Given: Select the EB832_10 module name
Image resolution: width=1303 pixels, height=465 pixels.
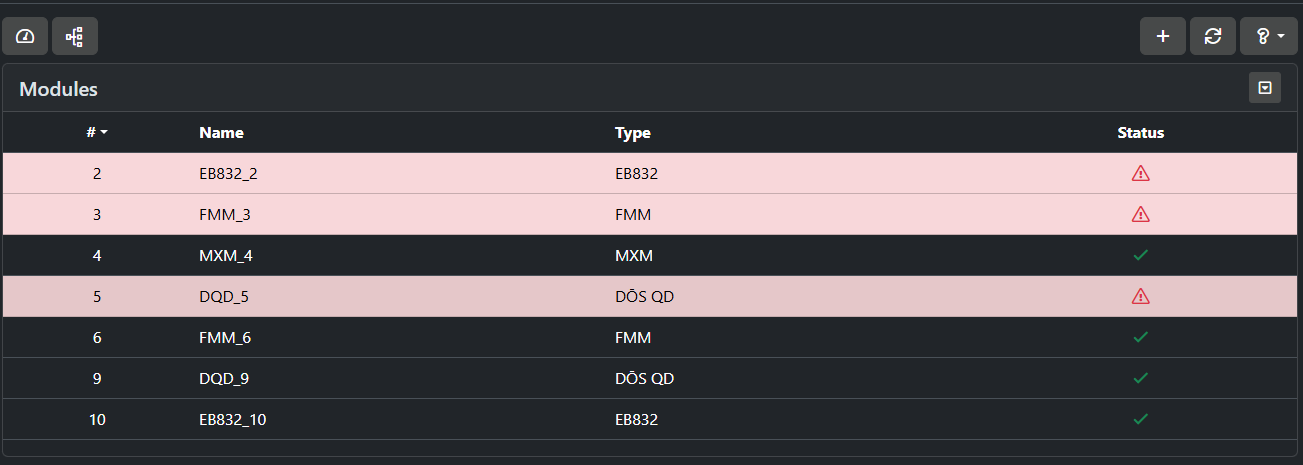Looking at the screenshot, I should tap(233, 419).
